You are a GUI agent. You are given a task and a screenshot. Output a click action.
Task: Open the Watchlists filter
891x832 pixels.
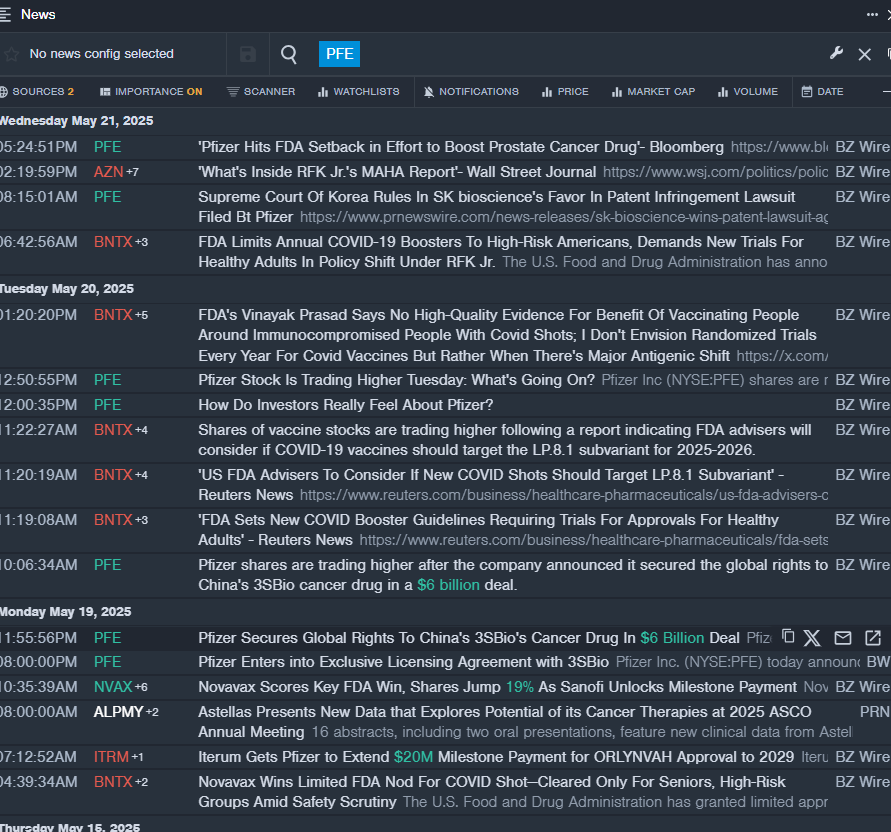tap(359, 91)
